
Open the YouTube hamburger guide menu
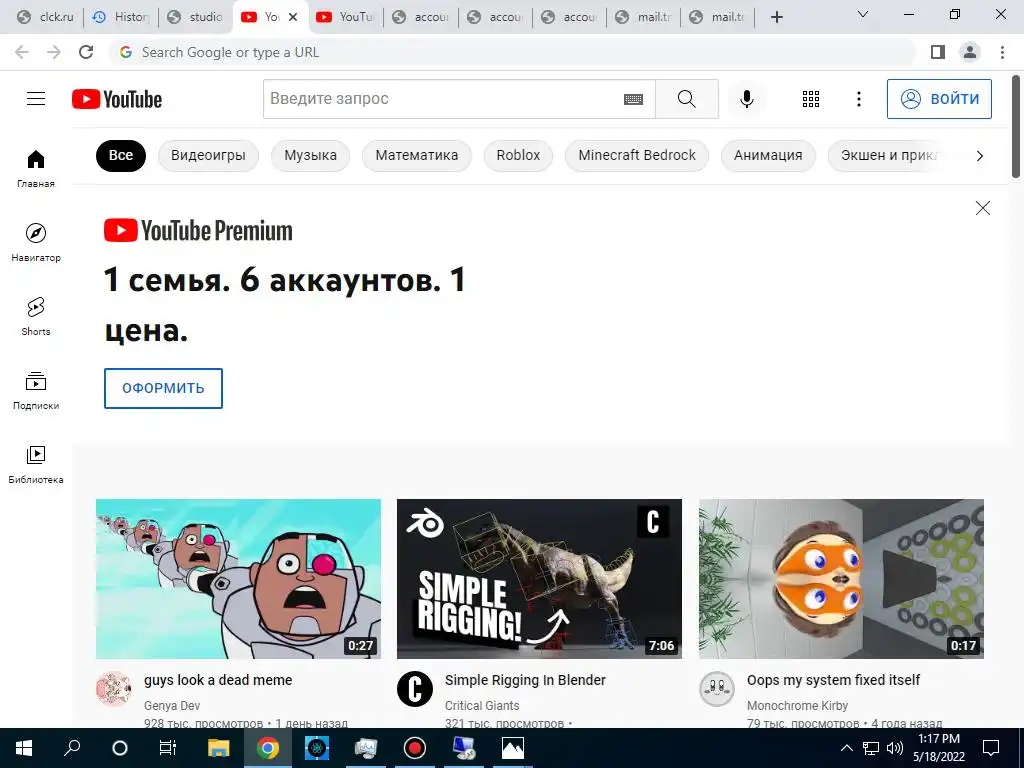(x=36, y=99)
